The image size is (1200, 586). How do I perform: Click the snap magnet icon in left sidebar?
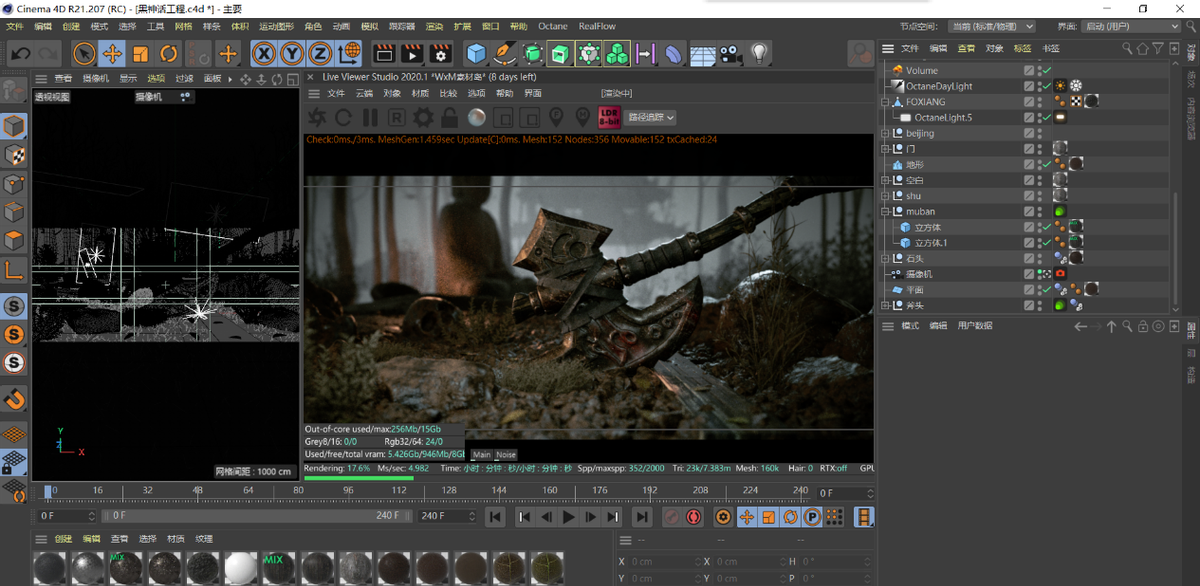tap(14, 399)
